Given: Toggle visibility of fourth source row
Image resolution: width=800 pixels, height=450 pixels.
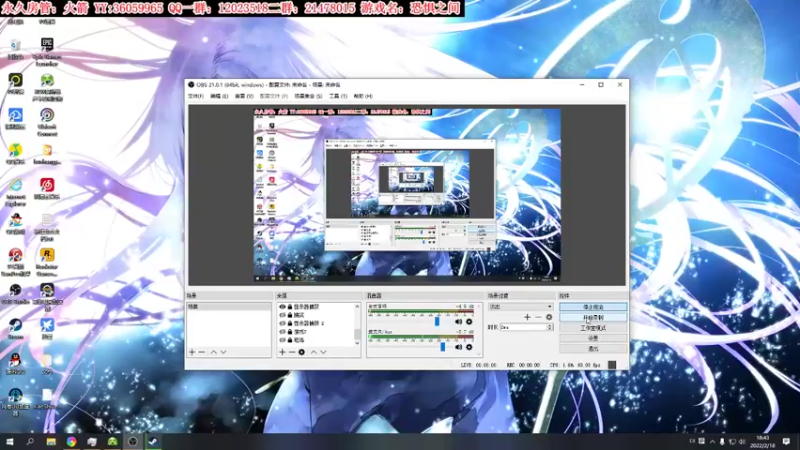Looking at the screenshot, I should pos(282,331).
